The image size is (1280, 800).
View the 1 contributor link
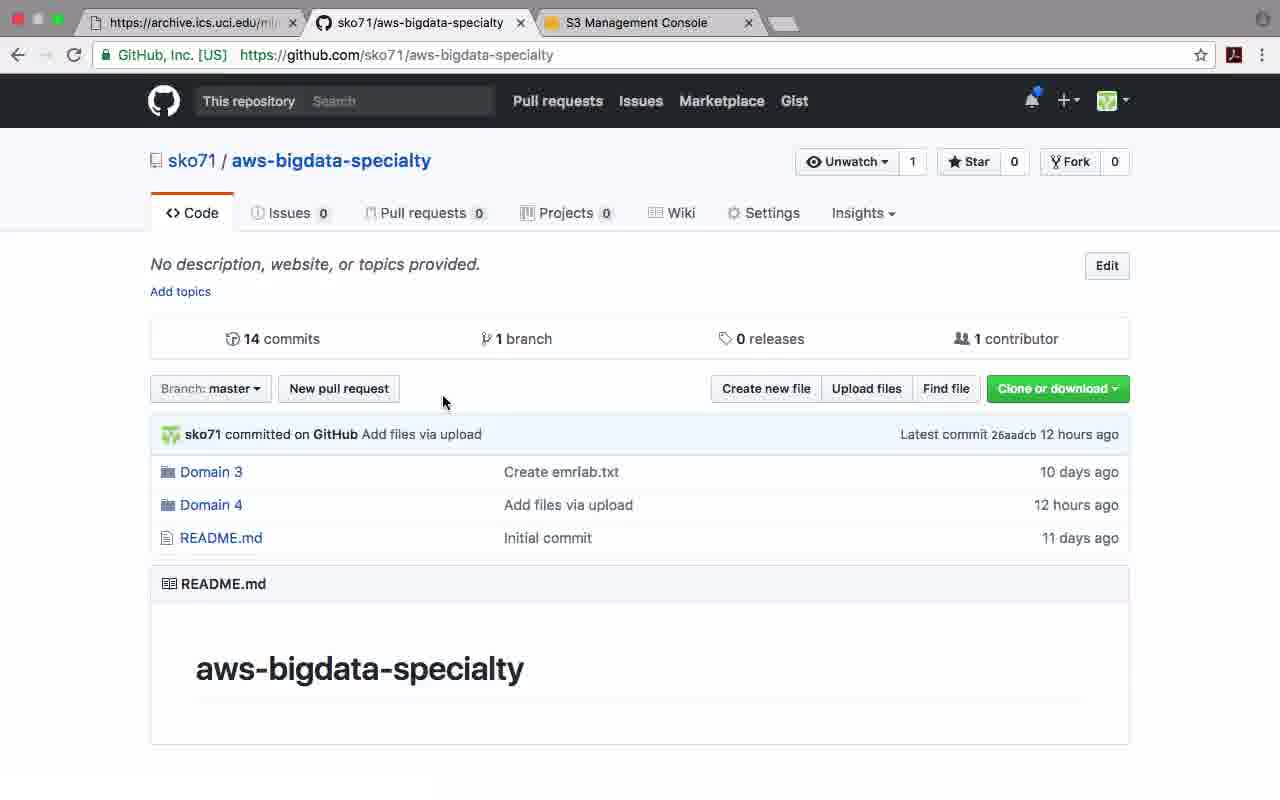(x=1006, y=339)
